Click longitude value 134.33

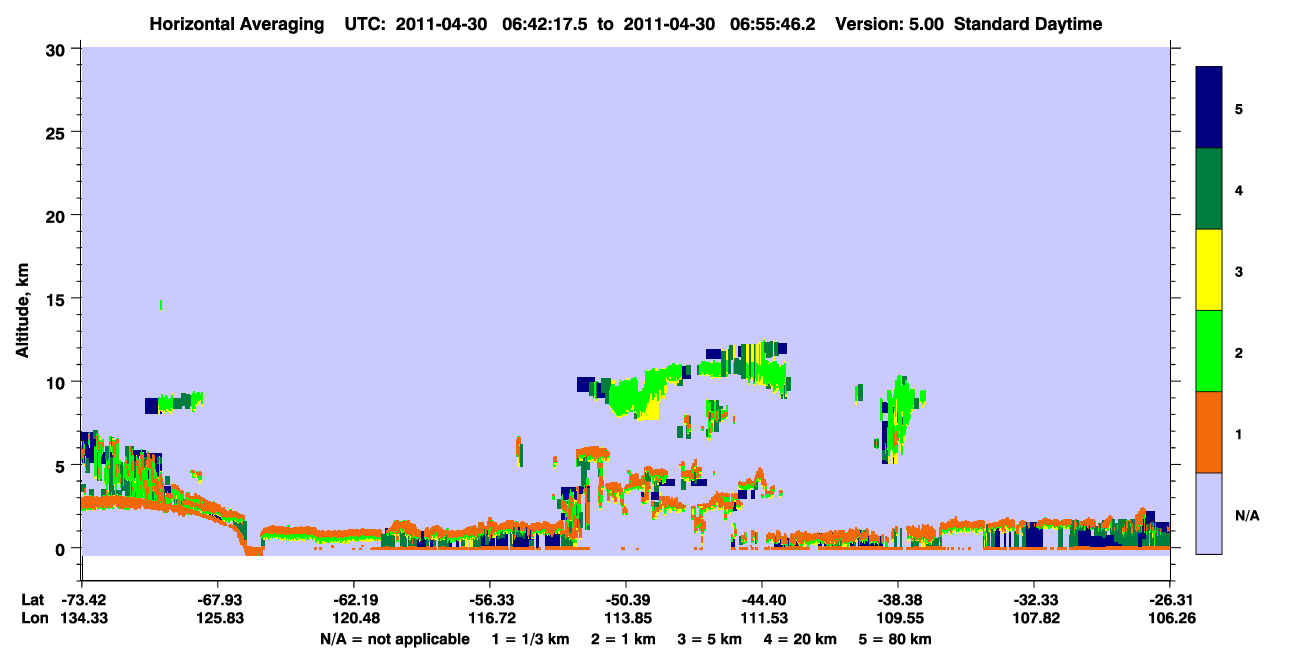pos(82,619)
